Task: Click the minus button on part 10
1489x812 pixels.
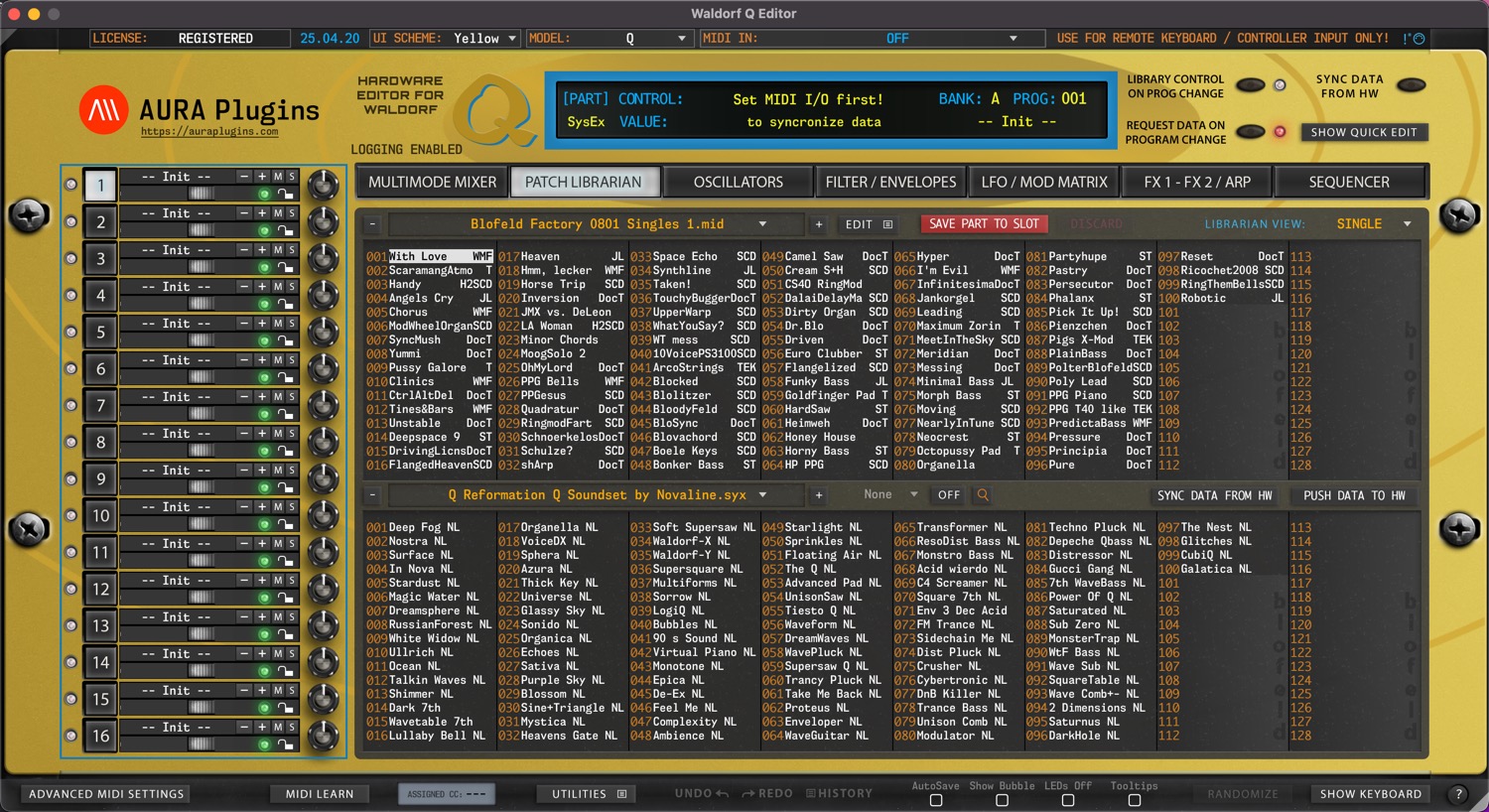Action: 244,507
